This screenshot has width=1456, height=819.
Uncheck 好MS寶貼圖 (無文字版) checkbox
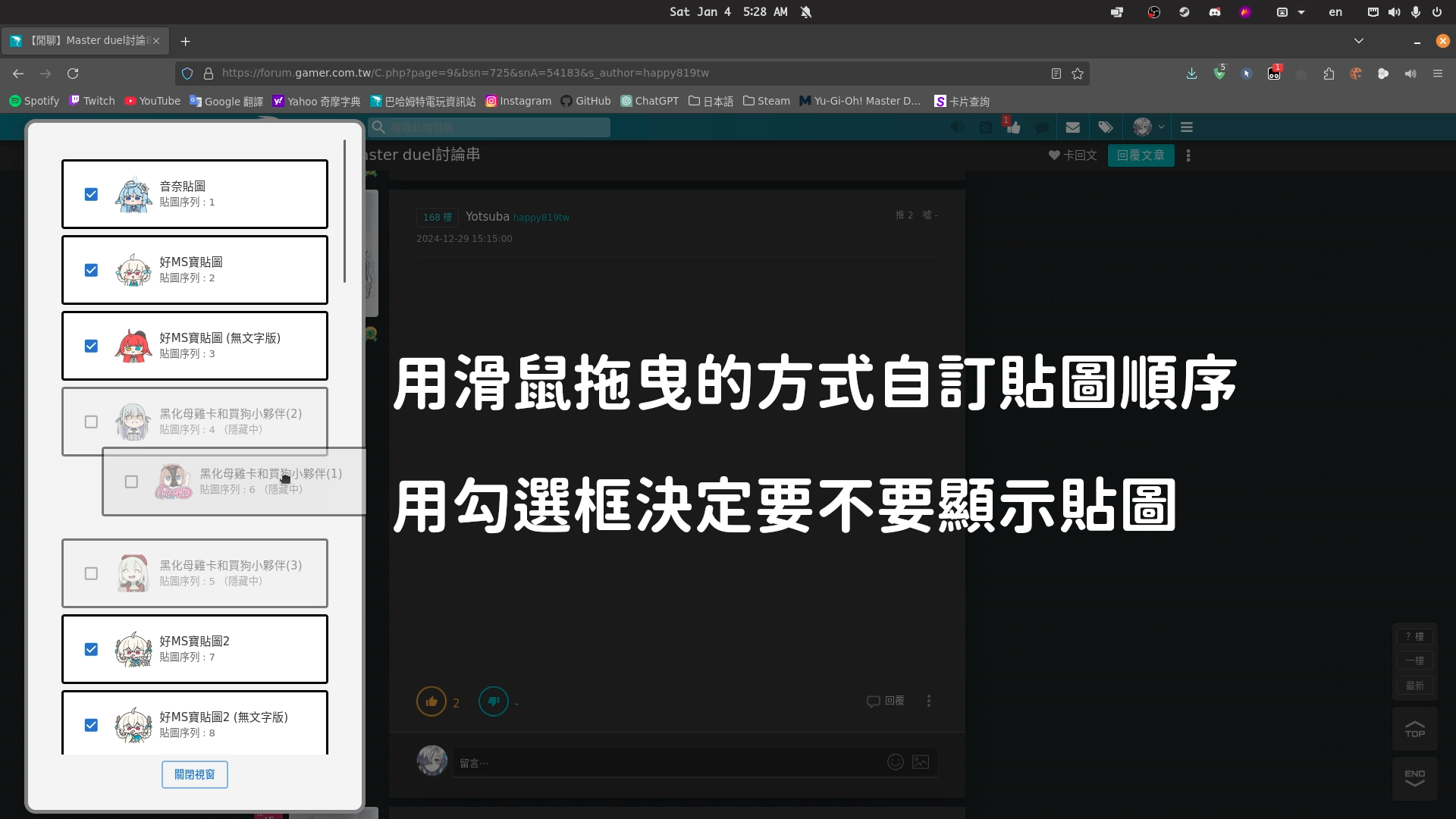click(91, 346)
